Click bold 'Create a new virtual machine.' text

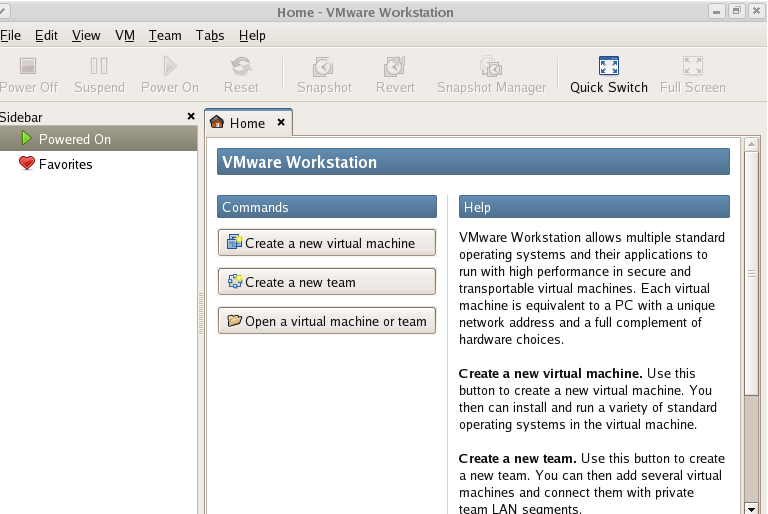550,373
